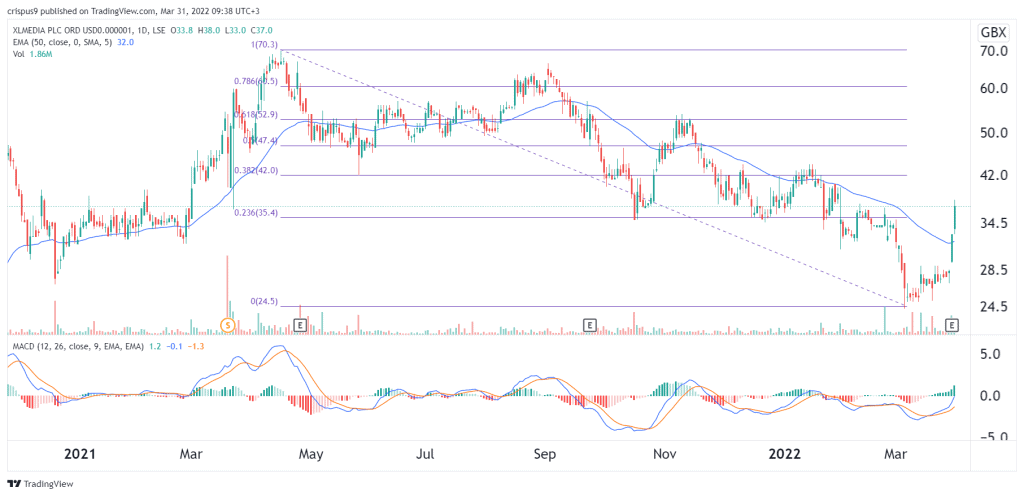Click the H38.0 high value in header

pos(208,31)
